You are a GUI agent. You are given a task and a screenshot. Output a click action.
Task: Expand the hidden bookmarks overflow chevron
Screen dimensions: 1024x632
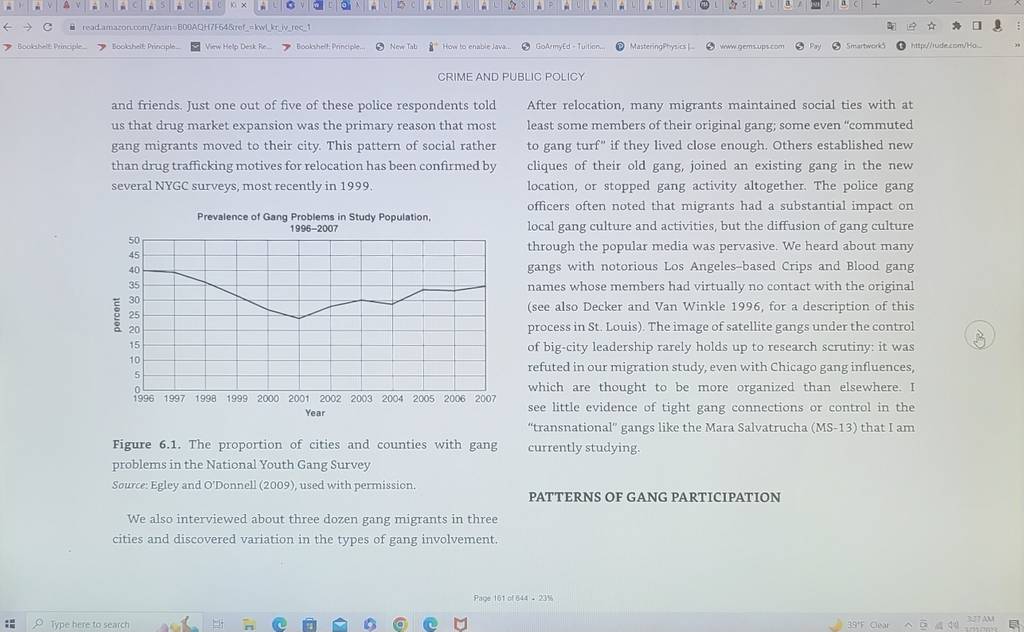pyautogui.click(x=1017, y=46)
